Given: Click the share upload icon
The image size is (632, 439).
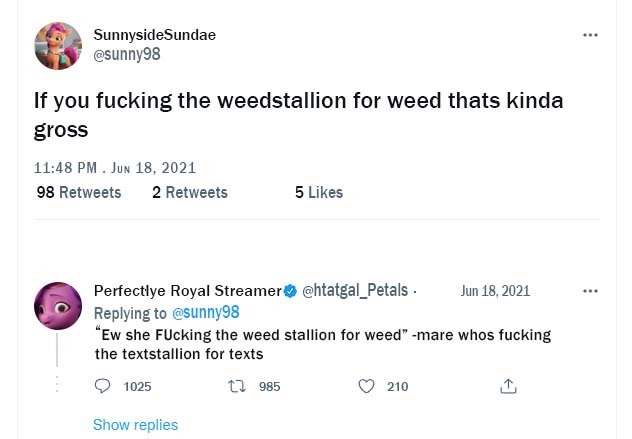Looking at the screenshot, I should pos(507,386).
